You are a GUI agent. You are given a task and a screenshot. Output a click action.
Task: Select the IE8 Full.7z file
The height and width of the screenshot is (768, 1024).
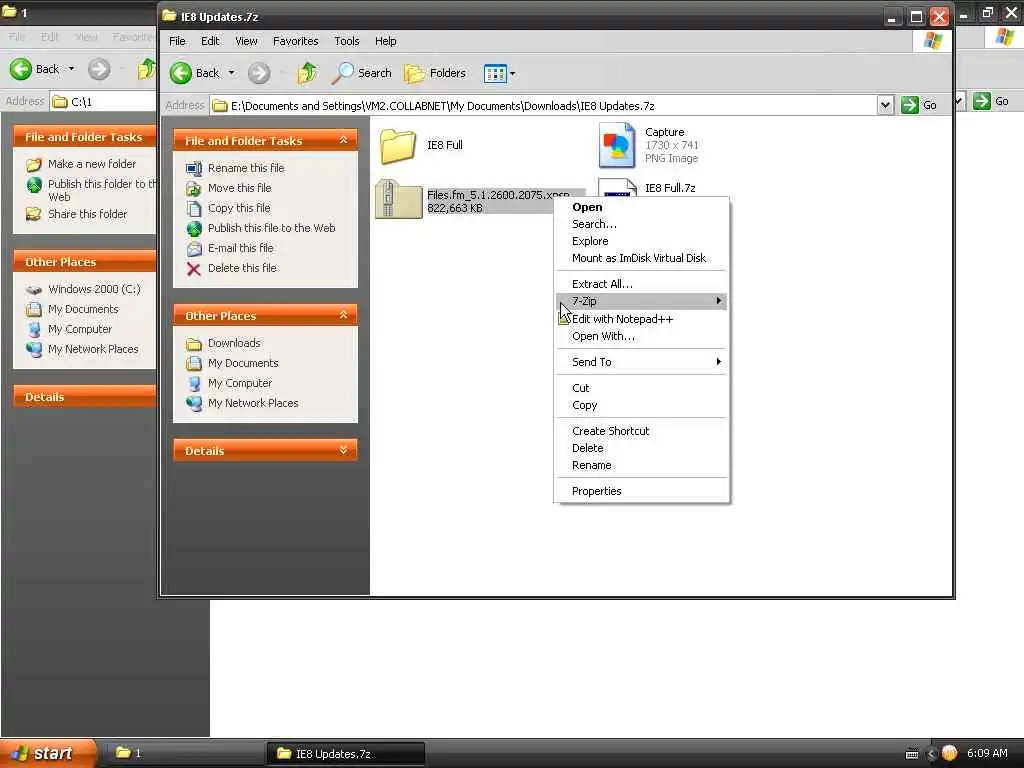[670, 188]
